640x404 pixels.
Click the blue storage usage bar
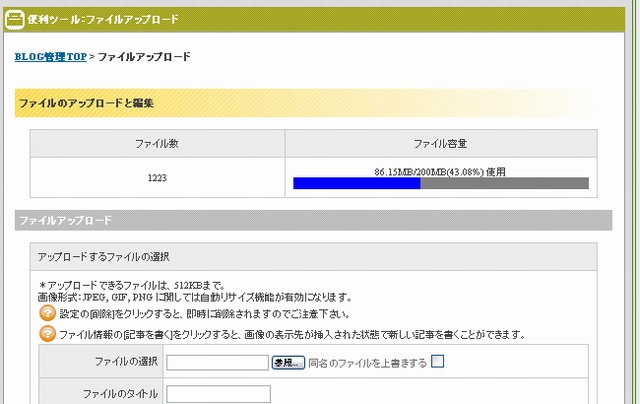[356, 184]
